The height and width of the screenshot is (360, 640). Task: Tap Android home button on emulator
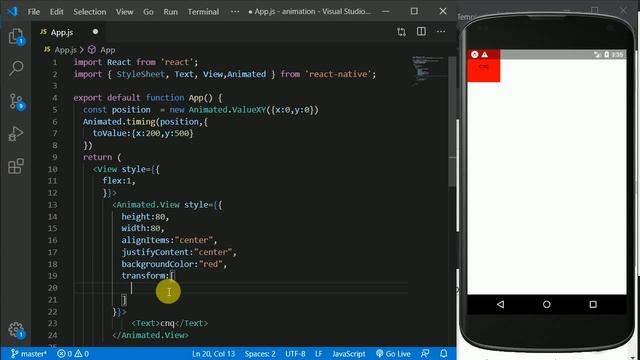click(x=547, y=304)
